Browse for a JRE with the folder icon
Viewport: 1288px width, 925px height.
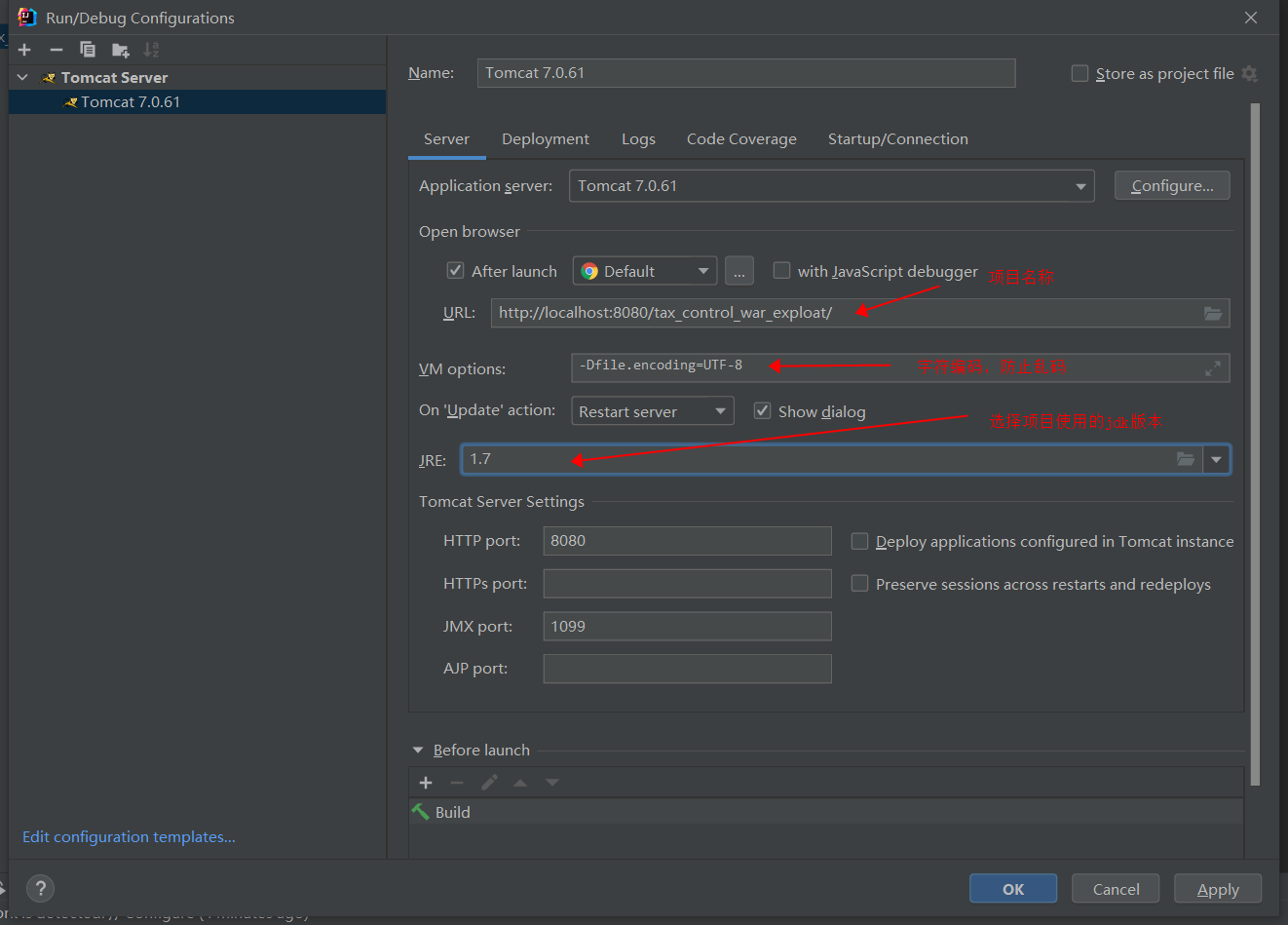[x=1186, y=459]
